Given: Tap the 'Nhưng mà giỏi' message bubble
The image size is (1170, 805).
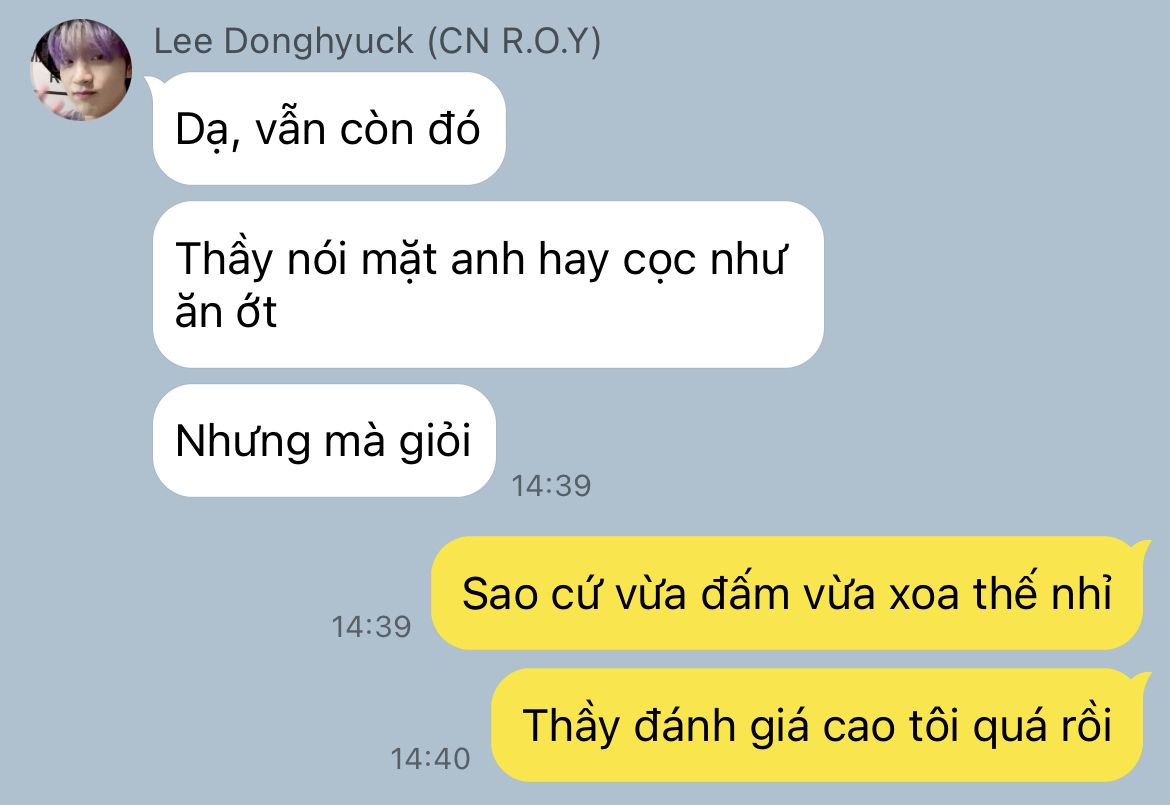Looking at the screenshot, I should (324, 440).
